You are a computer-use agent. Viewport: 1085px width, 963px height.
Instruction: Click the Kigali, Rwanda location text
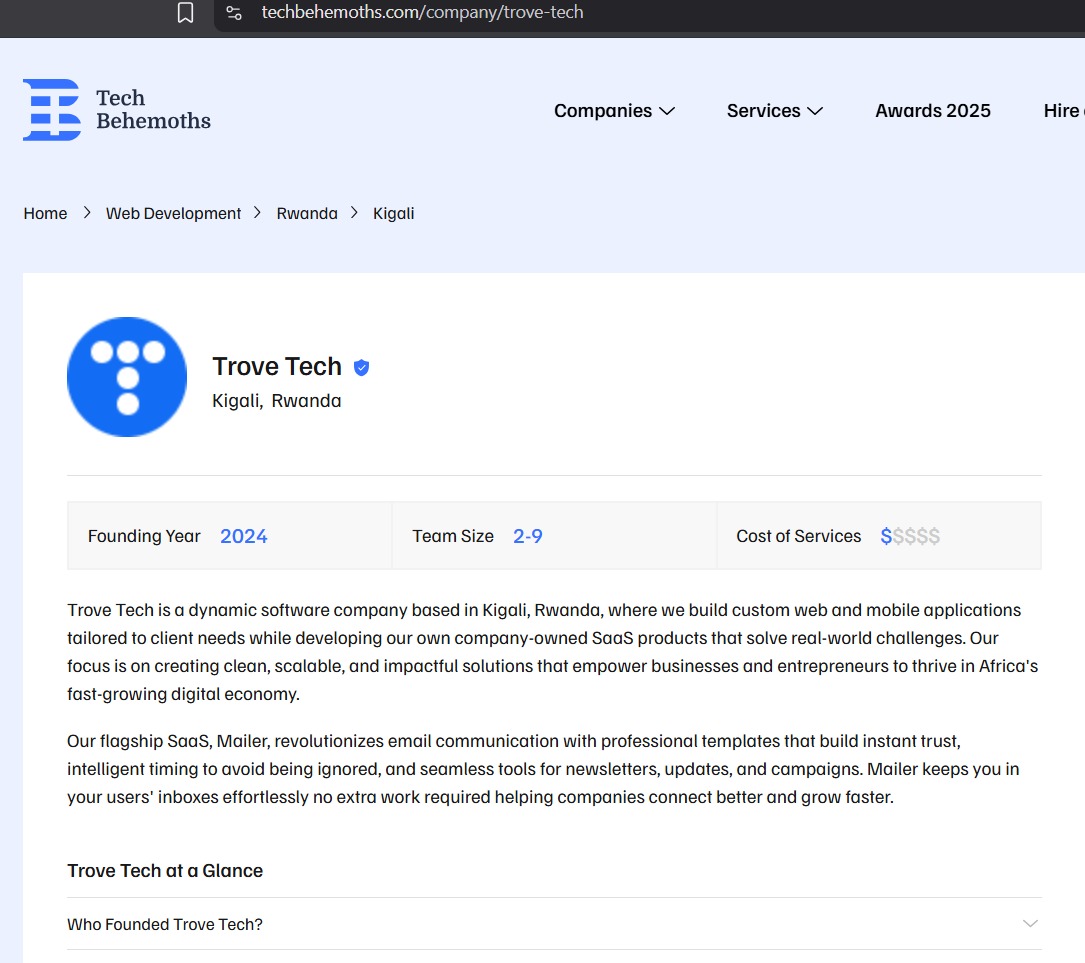pyautogui.click(x=276, y=401)
